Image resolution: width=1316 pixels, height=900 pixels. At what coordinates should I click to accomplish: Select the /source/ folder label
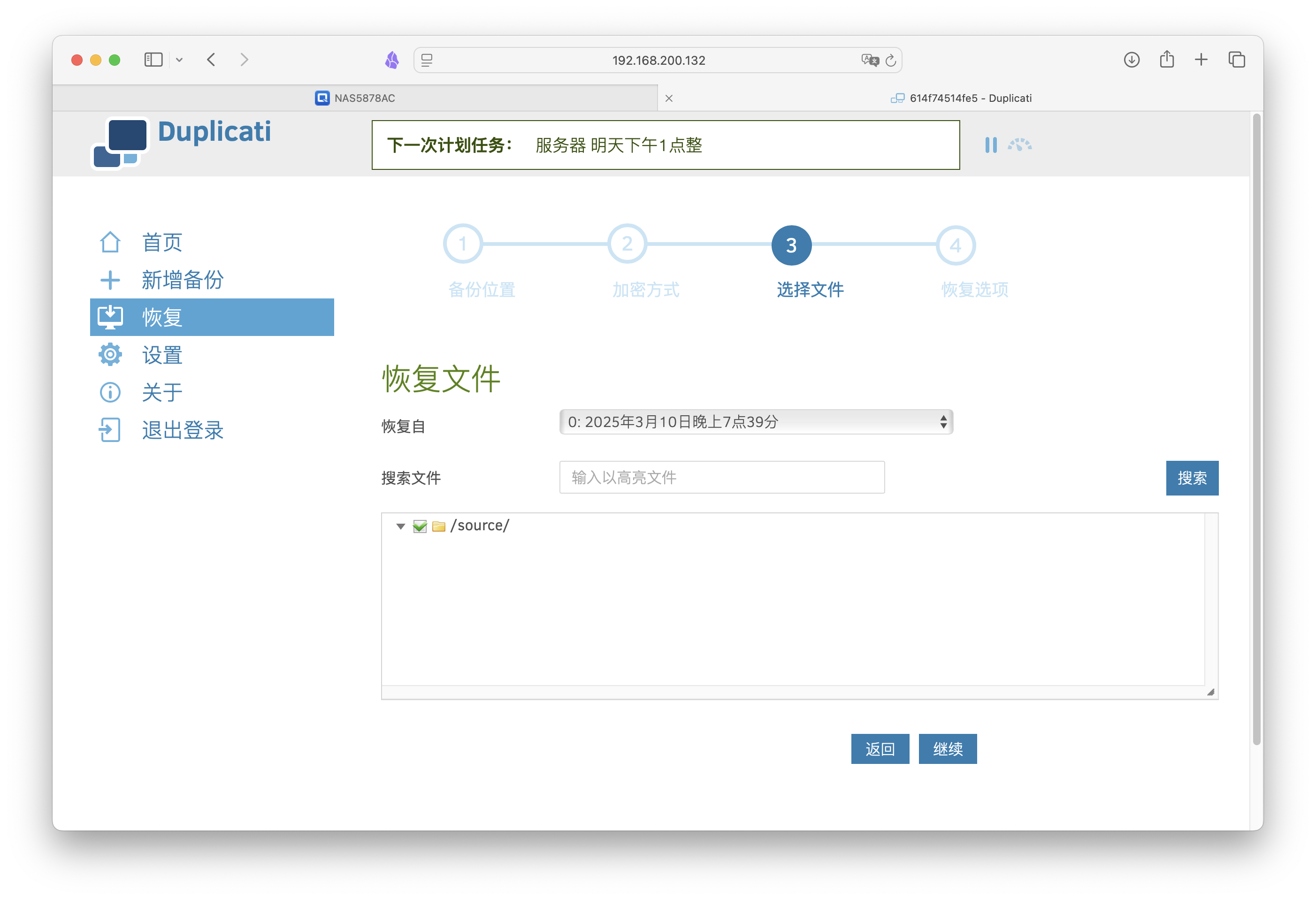click(x=480, y=525)
